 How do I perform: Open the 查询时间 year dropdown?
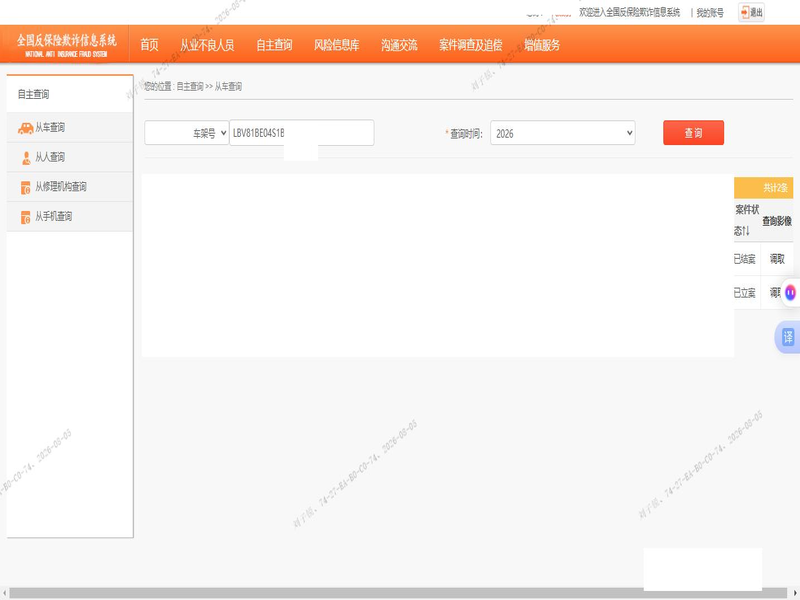[563, 133]
